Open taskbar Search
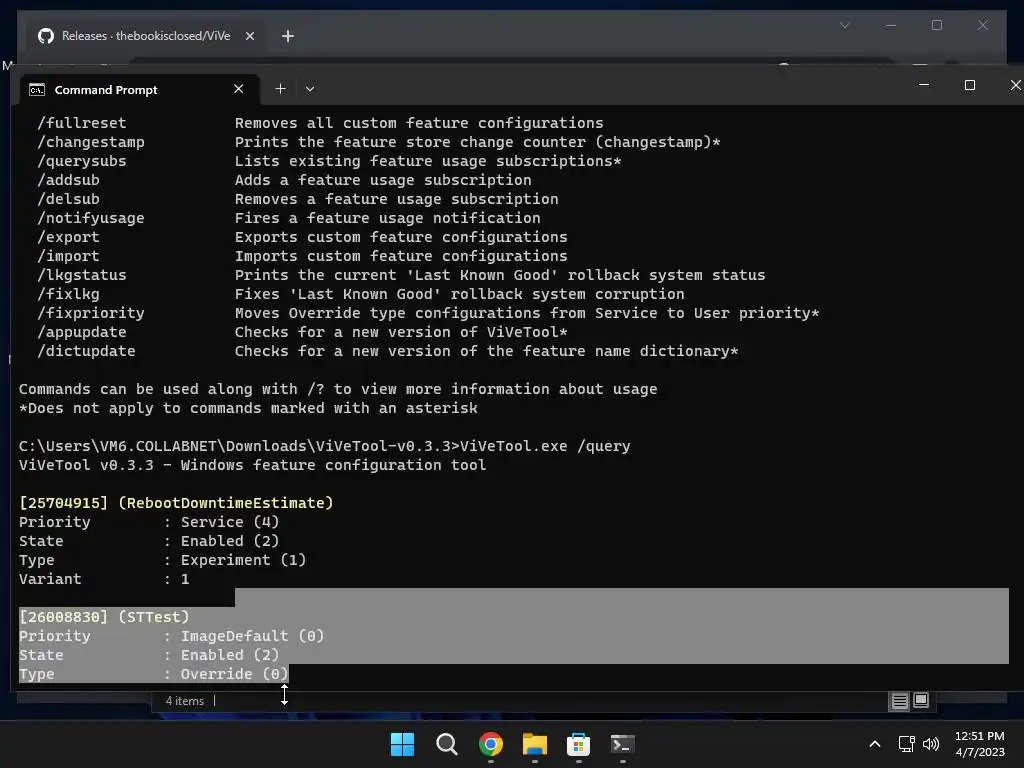 coord(447,744)
